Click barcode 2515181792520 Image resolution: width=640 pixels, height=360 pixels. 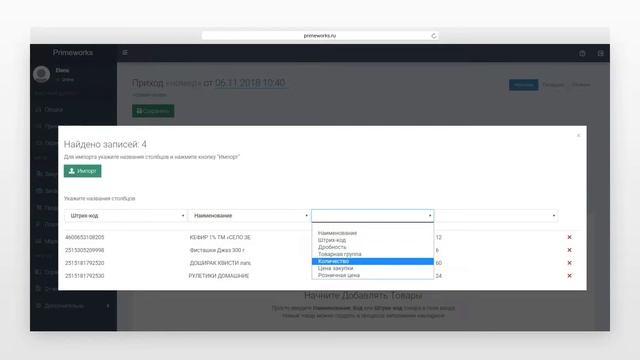(x=84, y=263)
